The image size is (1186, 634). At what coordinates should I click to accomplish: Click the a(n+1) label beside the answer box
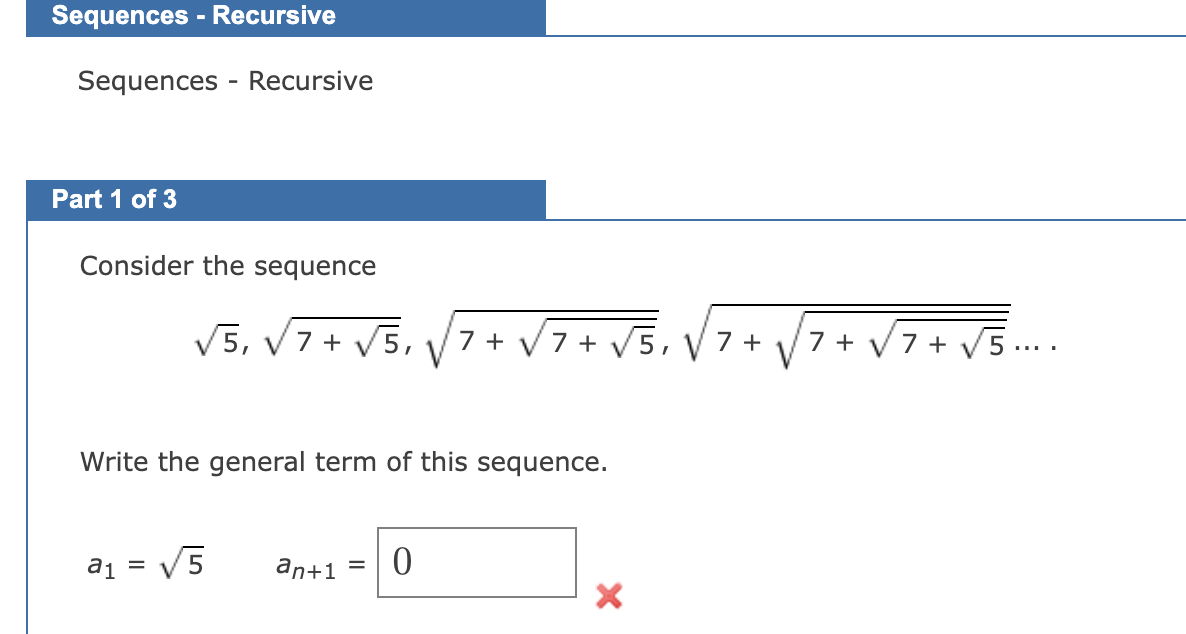(306, 566)
